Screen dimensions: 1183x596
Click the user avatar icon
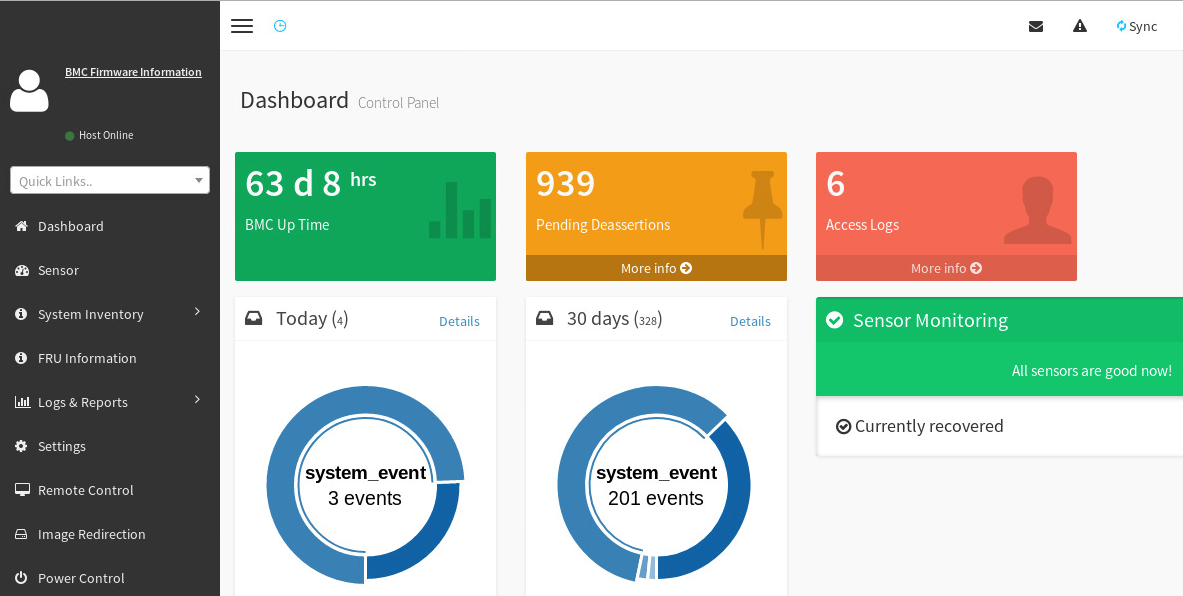coord(29,91)
